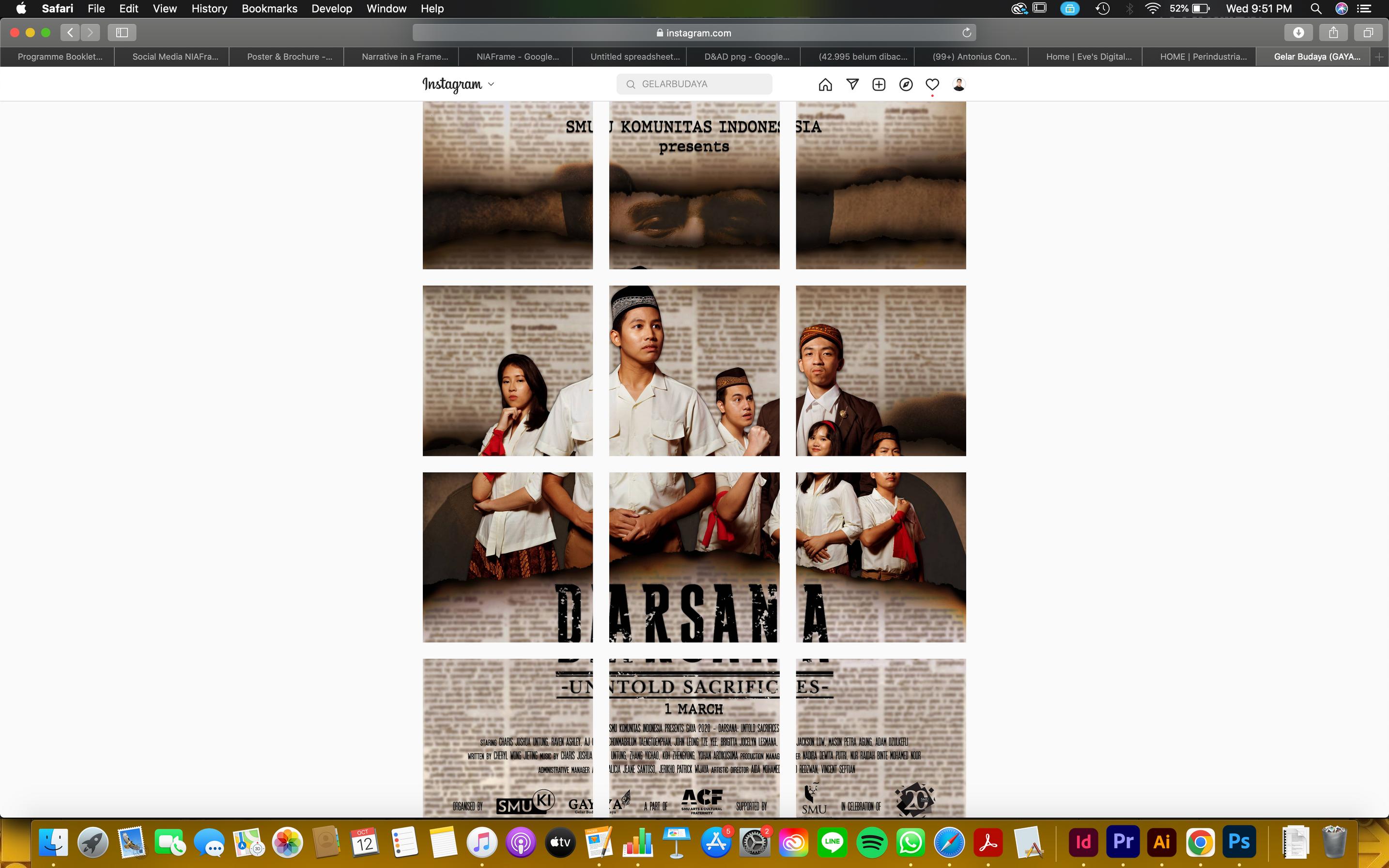Reload the page in address bar

coord(967,33)
